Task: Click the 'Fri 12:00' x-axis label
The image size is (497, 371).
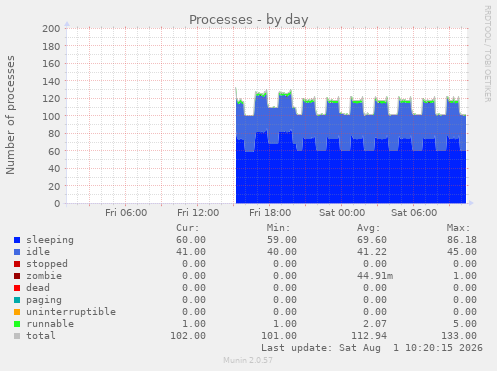Action: [198, 213]
